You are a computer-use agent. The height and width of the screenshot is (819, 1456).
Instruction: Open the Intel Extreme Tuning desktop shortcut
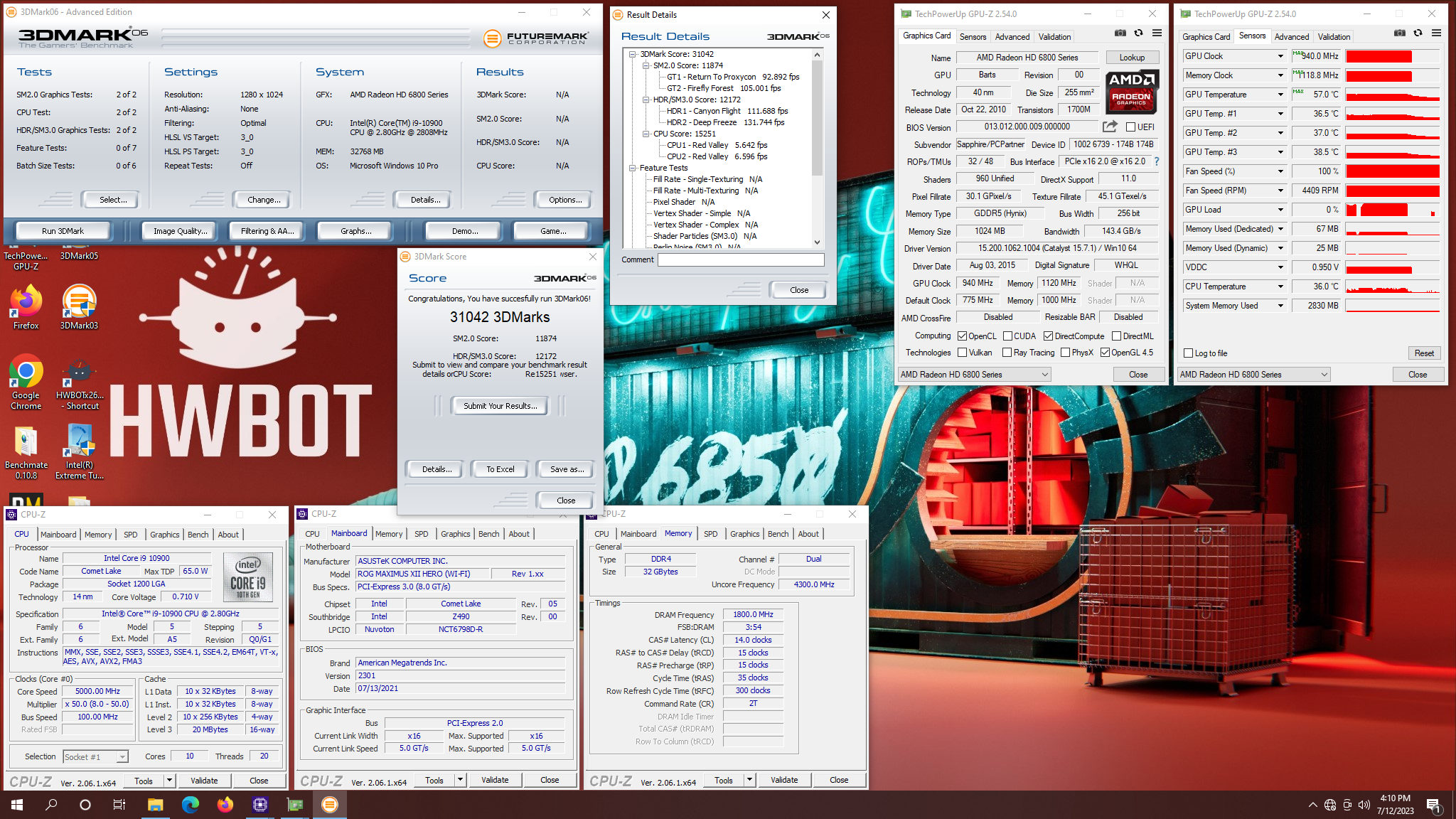pos(80,452)
